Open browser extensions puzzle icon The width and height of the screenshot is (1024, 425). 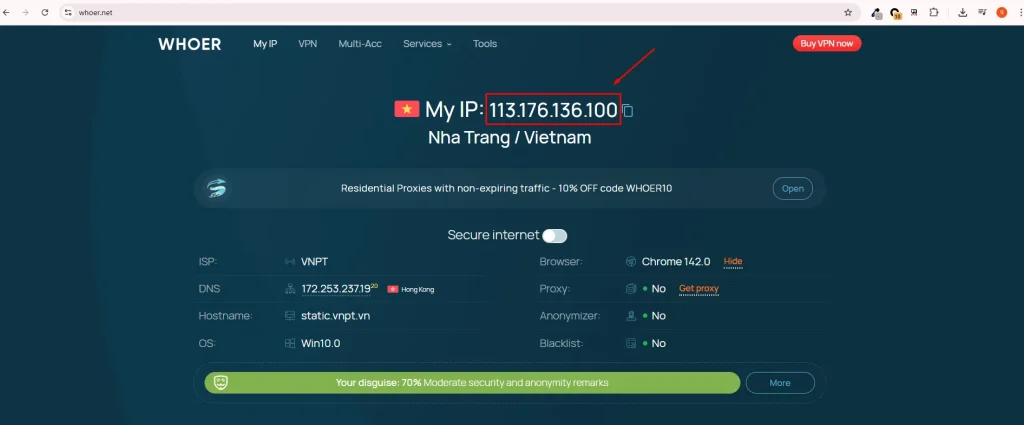click(934, 13)
